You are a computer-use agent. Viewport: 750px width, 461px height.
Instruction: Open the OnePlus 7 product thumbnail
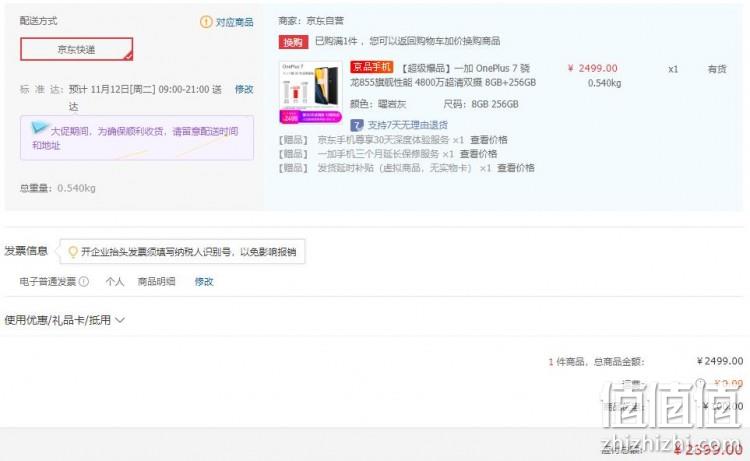pyautogui.click(x=310, y=92)
